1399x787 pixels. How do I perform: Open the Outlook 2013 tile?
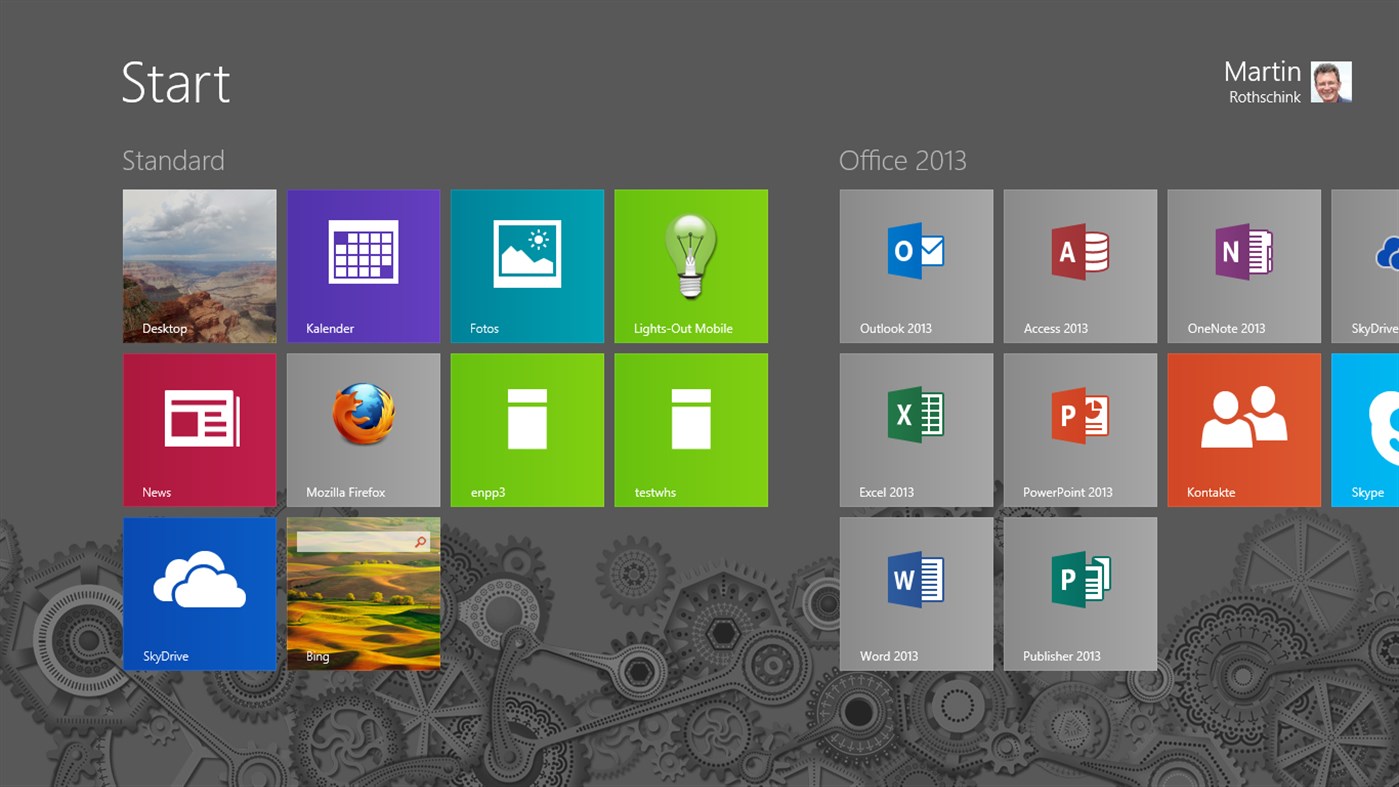(x=915, y=265)
